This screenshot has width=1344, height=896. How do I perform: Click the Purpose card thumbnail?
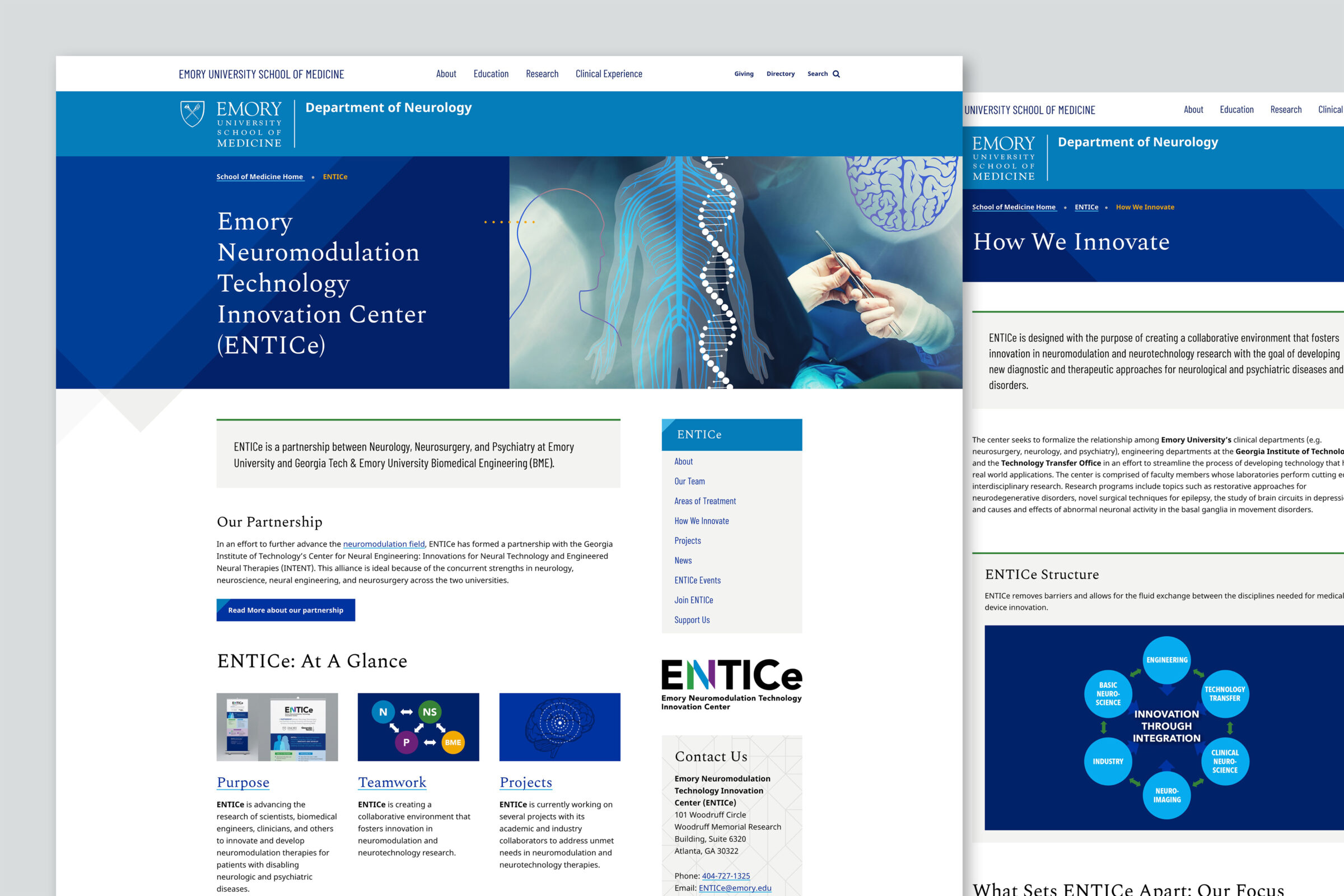tap(277, 727)
